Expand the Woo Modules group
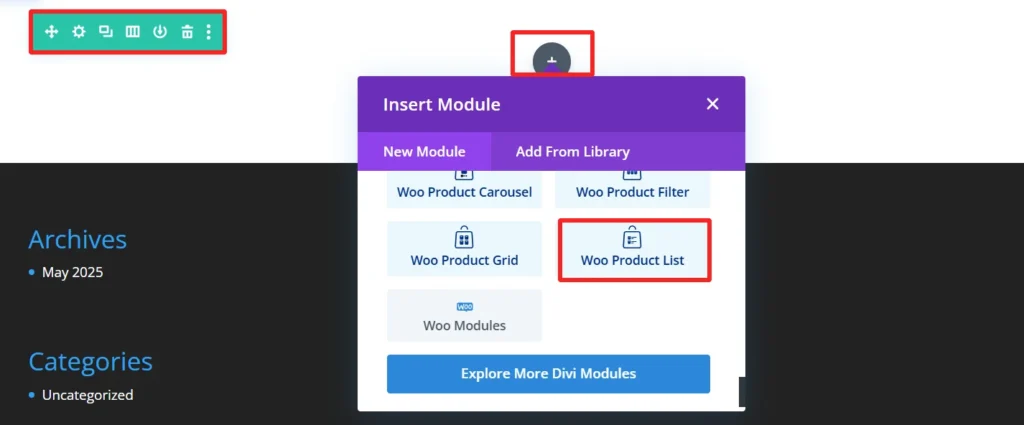Image resolution: width=1024 pixels, height=425 pixels. pos(464,315)
